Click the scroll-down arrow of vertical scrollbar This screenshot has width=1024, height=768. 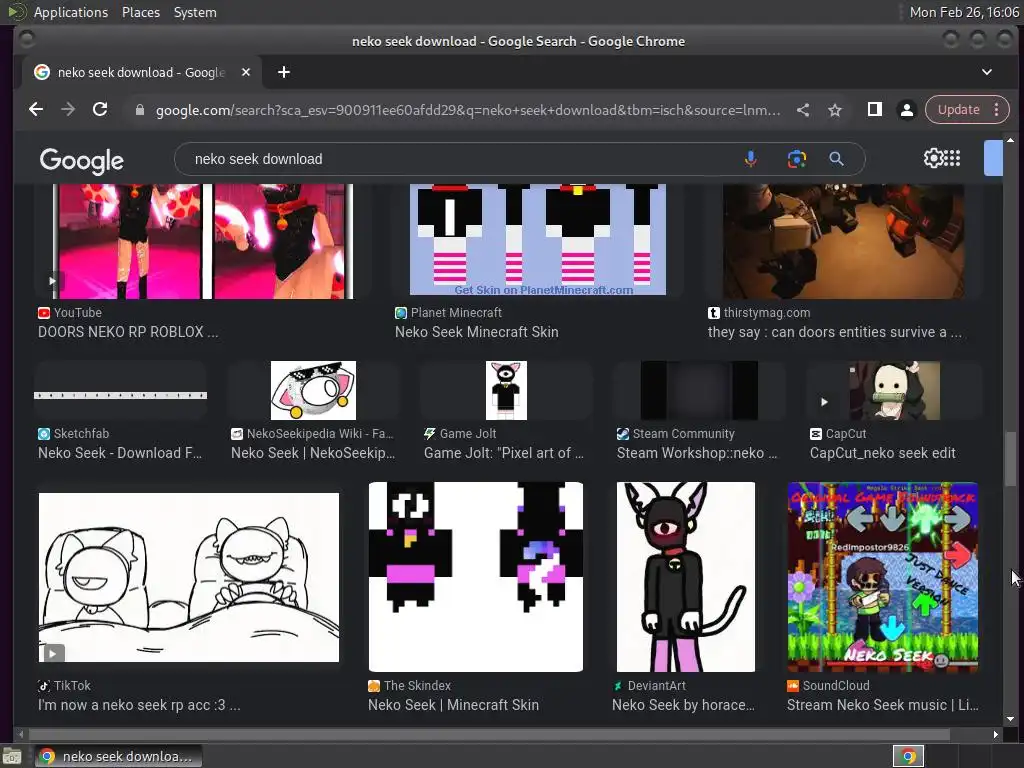(1010, 719)
